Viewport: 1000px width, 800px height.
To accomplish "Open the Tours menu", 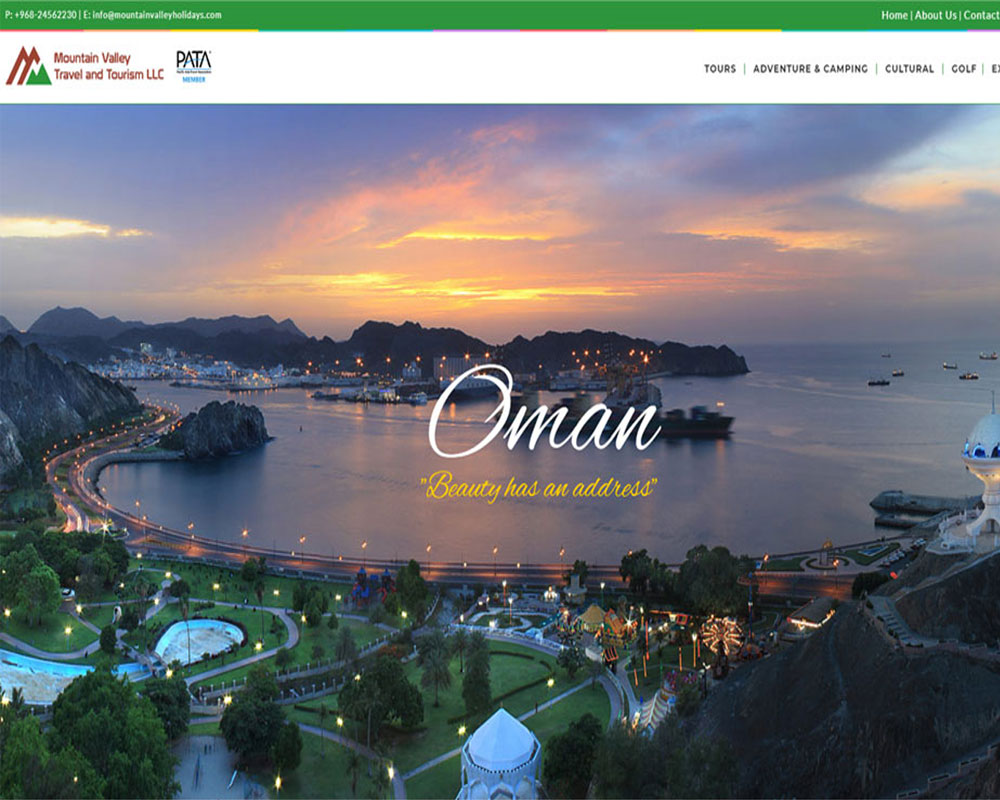I will tap(719, 69).
